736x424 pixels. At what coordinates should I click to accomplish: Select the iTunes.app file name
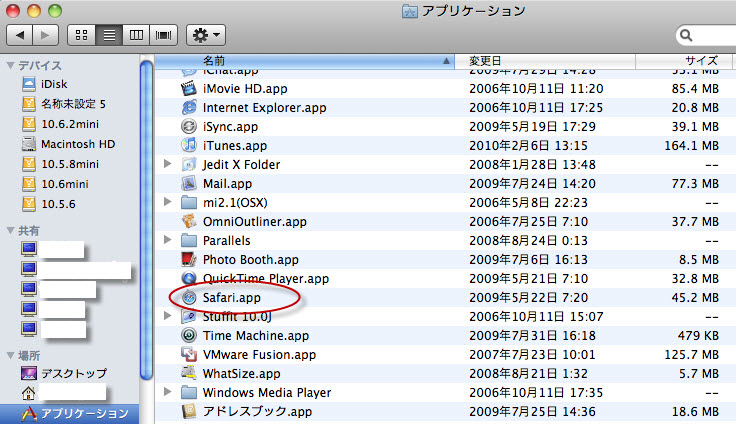tap(235, 146)
